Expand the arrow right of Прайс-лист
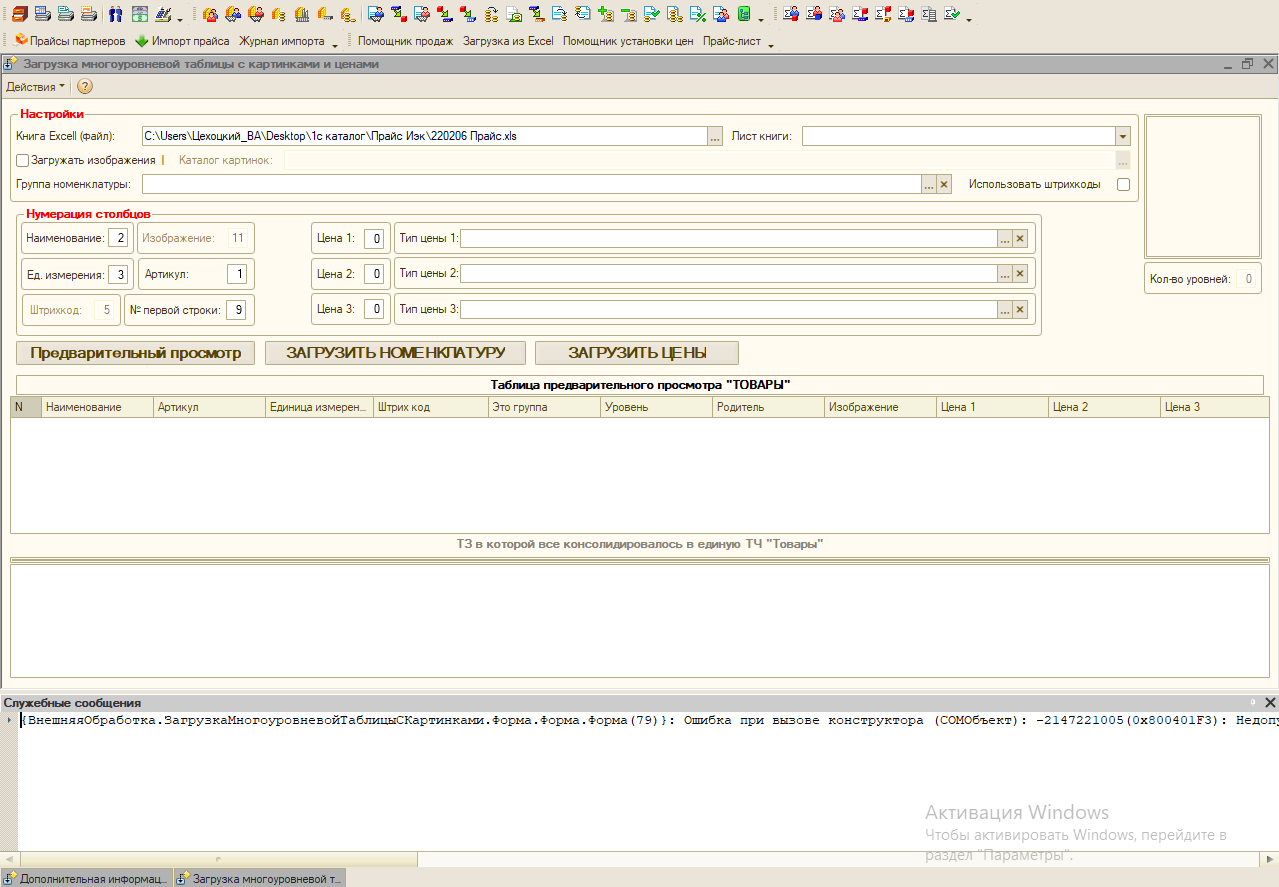This screenshot has width=1279, height=887. coord(771,44)
